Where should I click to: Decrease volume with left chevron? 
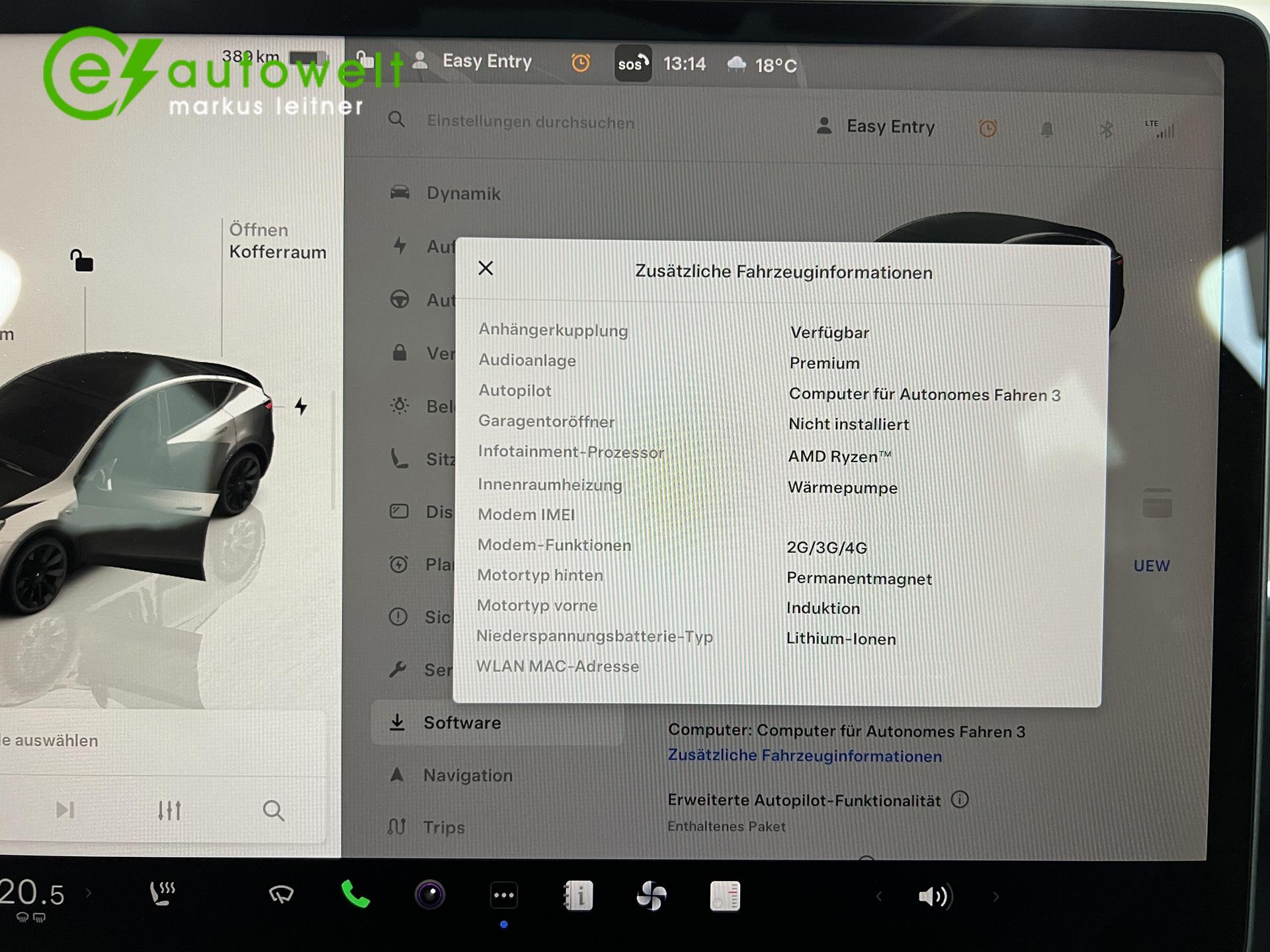[x=878, y=896]
